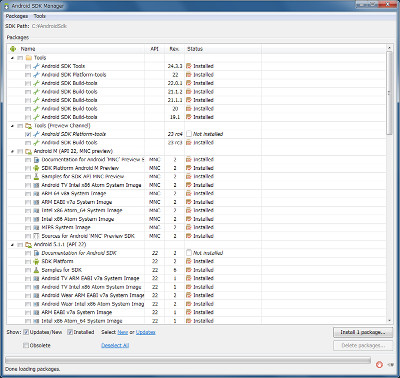The width and height of the screenshot is (400, 378).
Task: Click the Android SDK Platform-tools 22 icon
Action: (36, 75)
